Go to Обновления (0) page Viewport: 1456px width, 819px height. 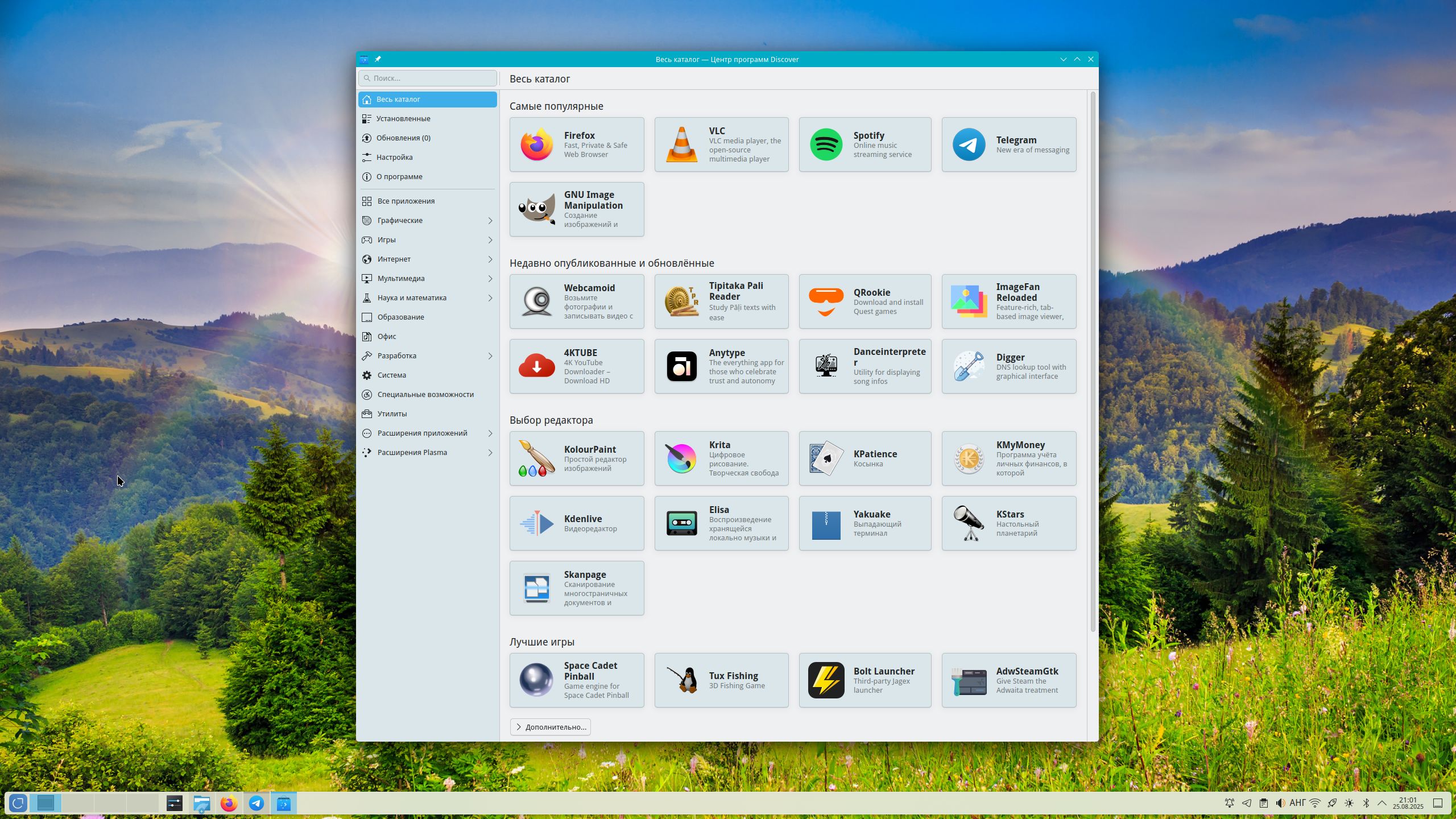403,138
